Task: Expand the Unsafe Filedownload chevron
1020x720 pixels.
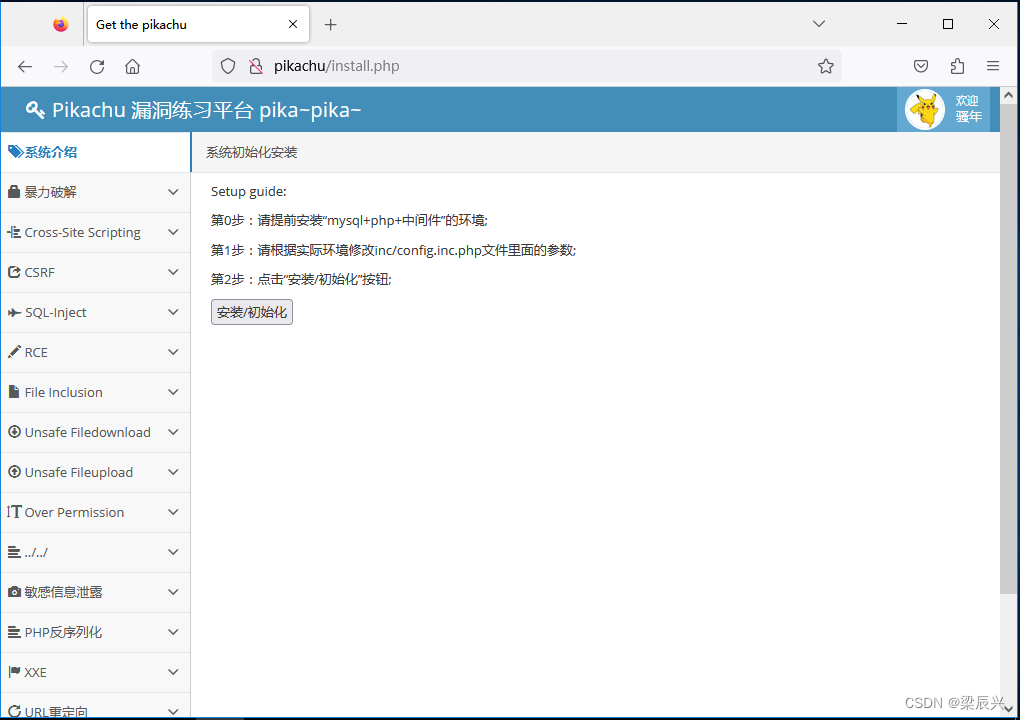Action: (173, 432)
